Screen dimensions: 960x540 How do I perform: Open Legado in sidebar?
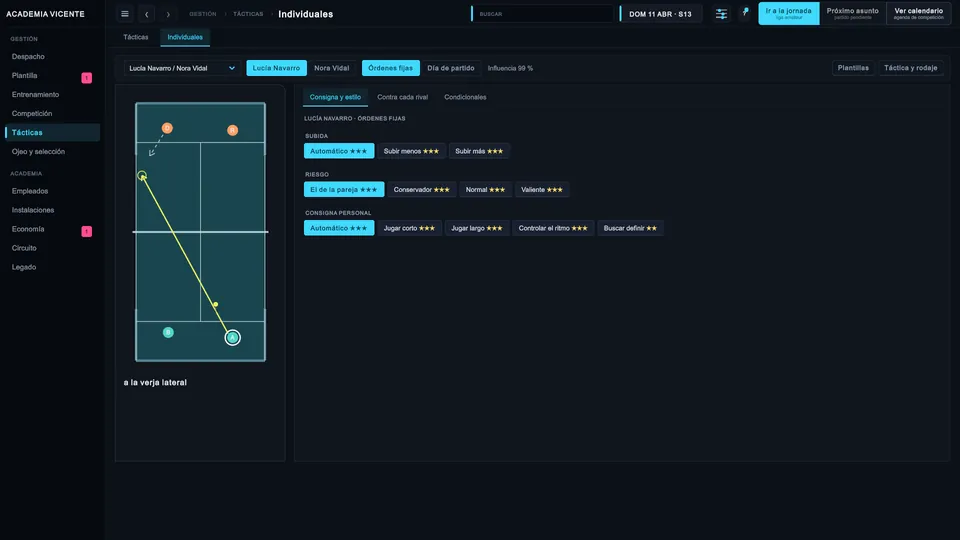53,267
